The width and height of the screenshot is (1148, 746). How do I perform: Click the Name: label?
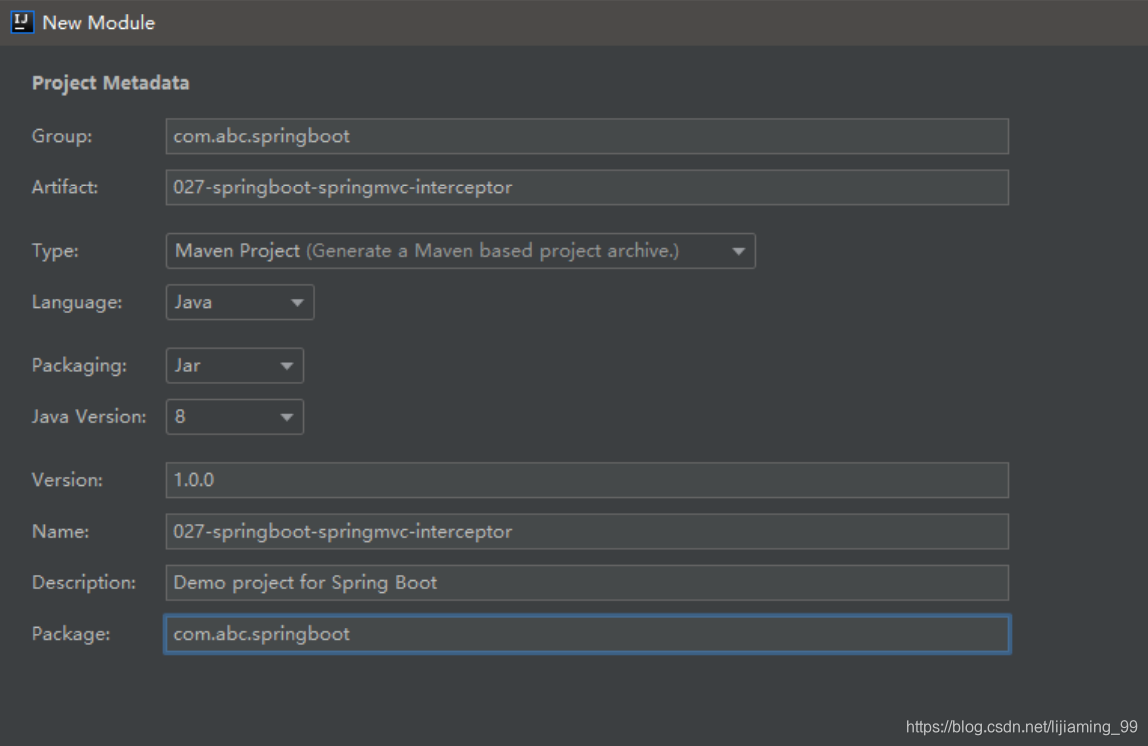[60, 531]
